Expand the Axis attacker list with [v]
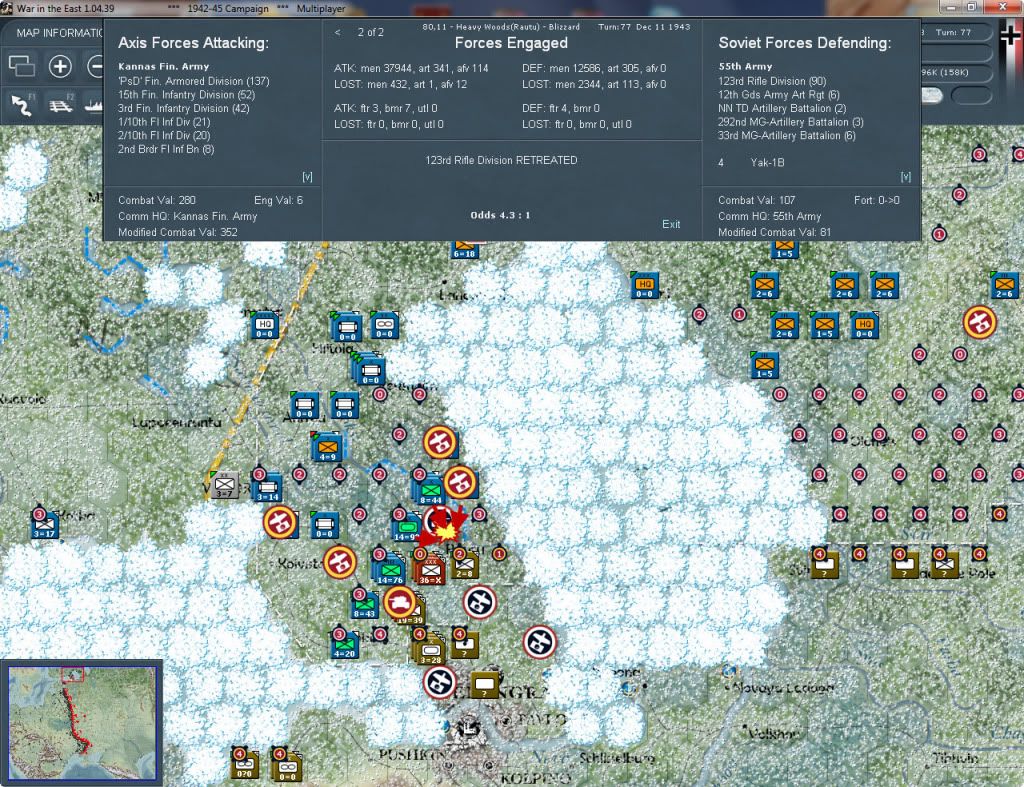The height and width of the screenshot is (787, 1024). [308, 176]
